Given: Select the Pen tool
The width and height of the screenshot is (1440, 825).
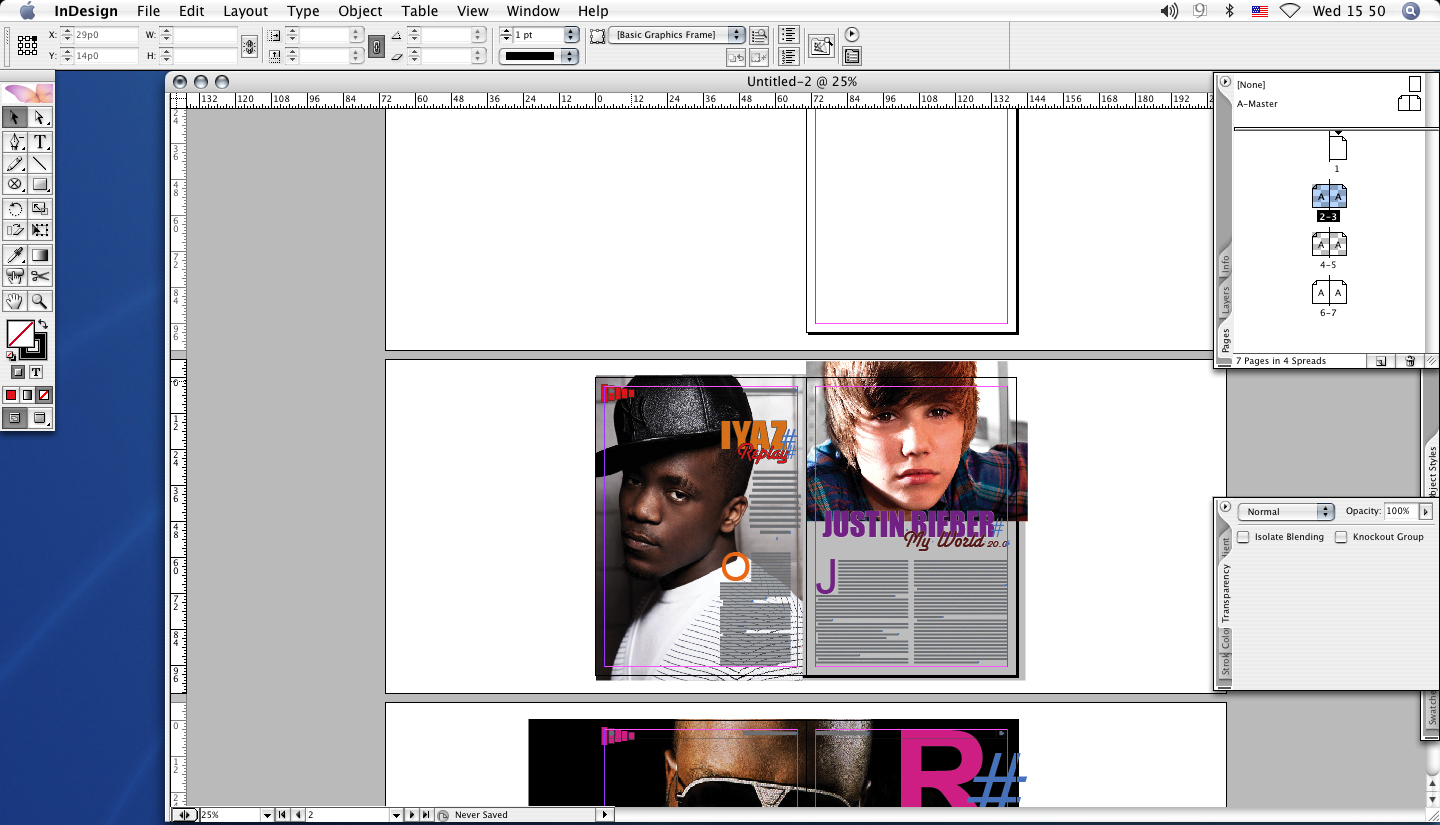Looking at the screenshot, I should point(15,142).
